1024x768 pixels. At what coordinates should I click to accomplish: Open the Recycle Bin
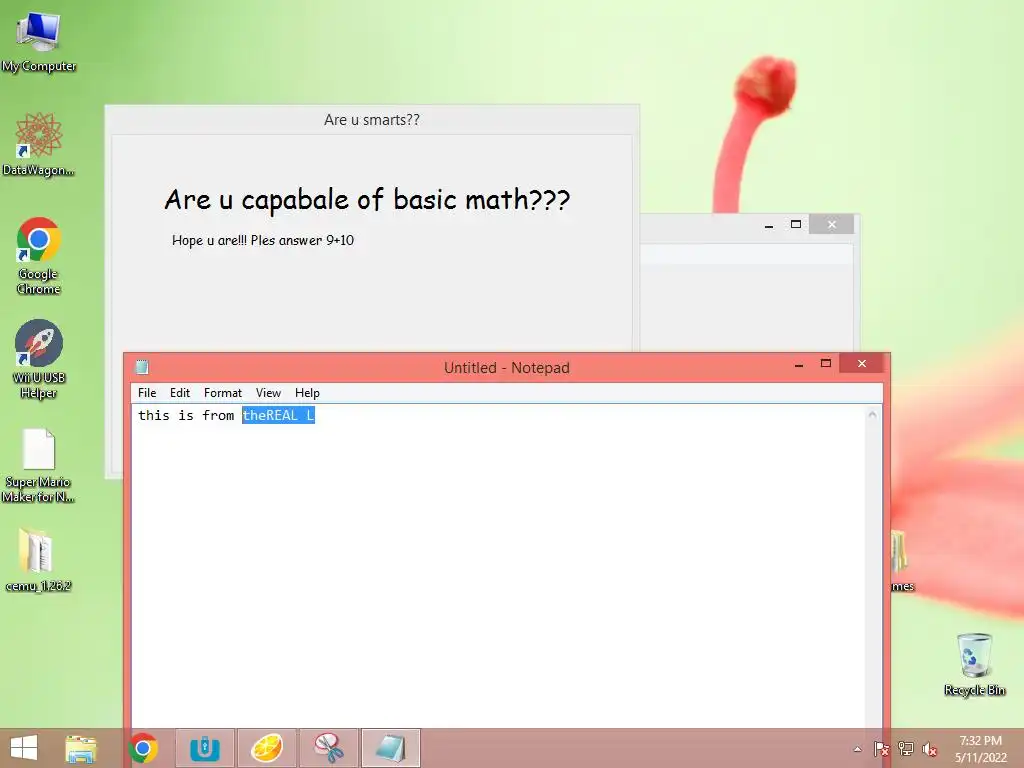point(974,664)
